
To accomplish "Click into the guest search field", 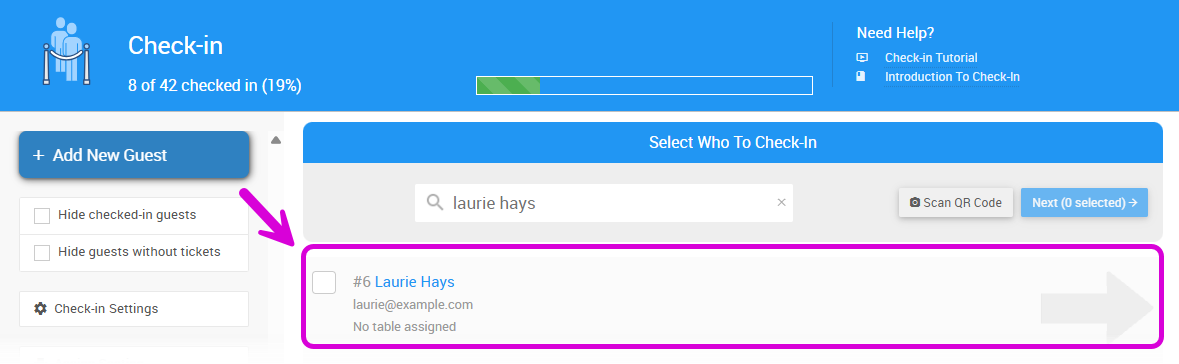I will coord(604,202).
